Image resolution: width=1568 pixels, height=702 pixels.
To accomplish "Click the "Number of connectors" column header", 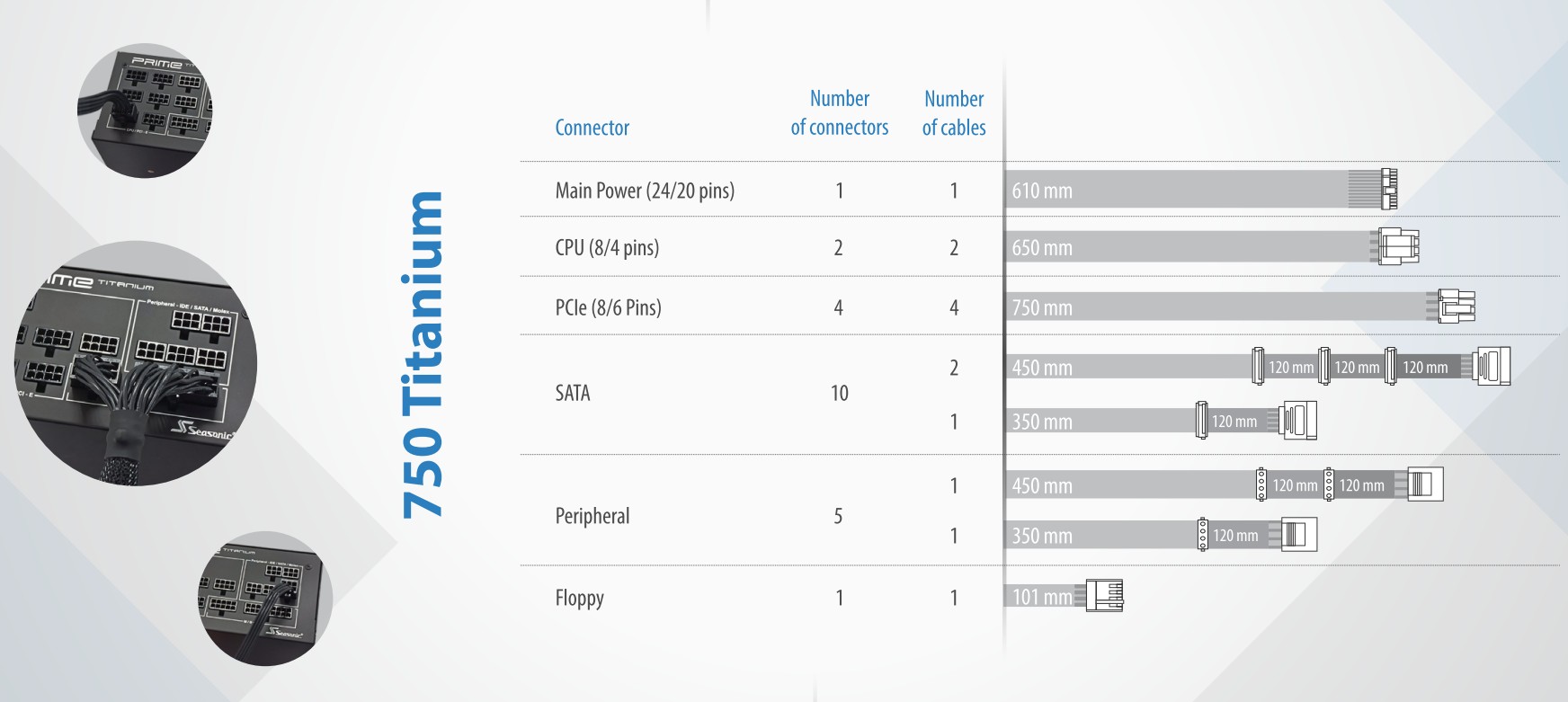I will coord(839,112).
